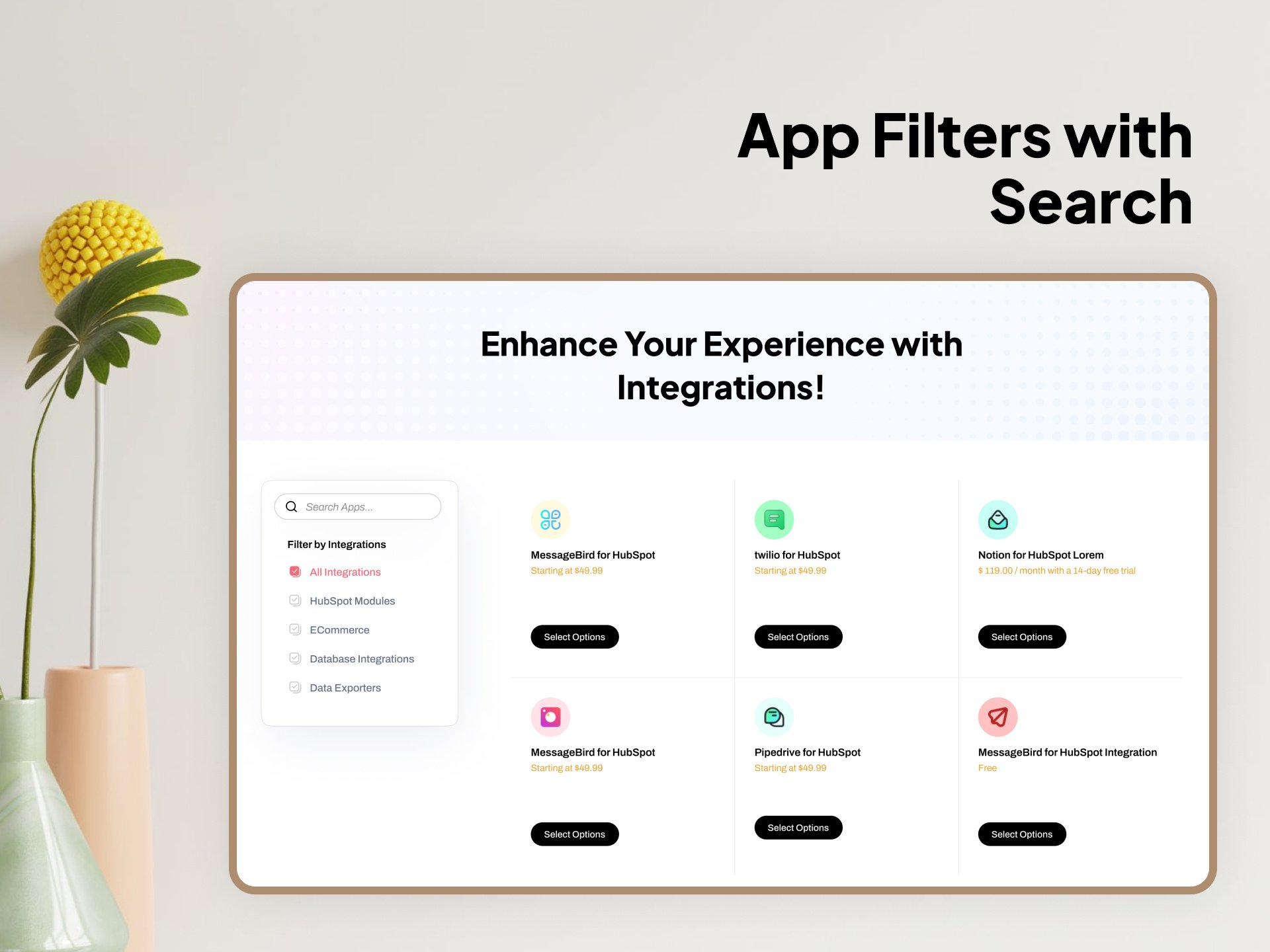
Task: Click Filter by Integrations menu label
Action: pyautogui.click(x=336, y=545)
